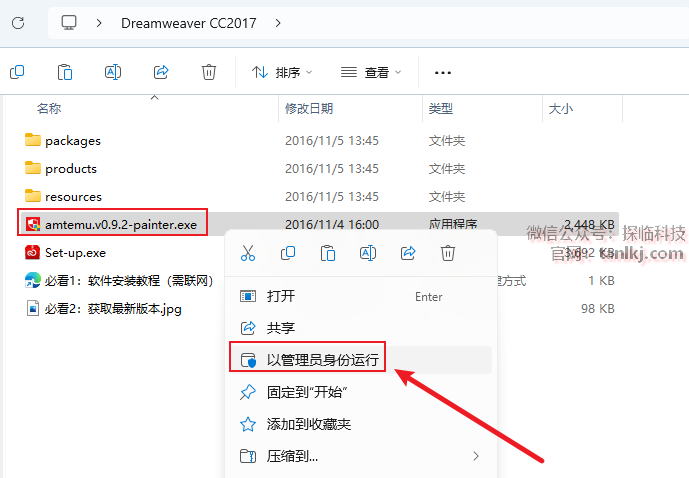Expand the 压缩到 submenu arrow

[x=476, y=456]
